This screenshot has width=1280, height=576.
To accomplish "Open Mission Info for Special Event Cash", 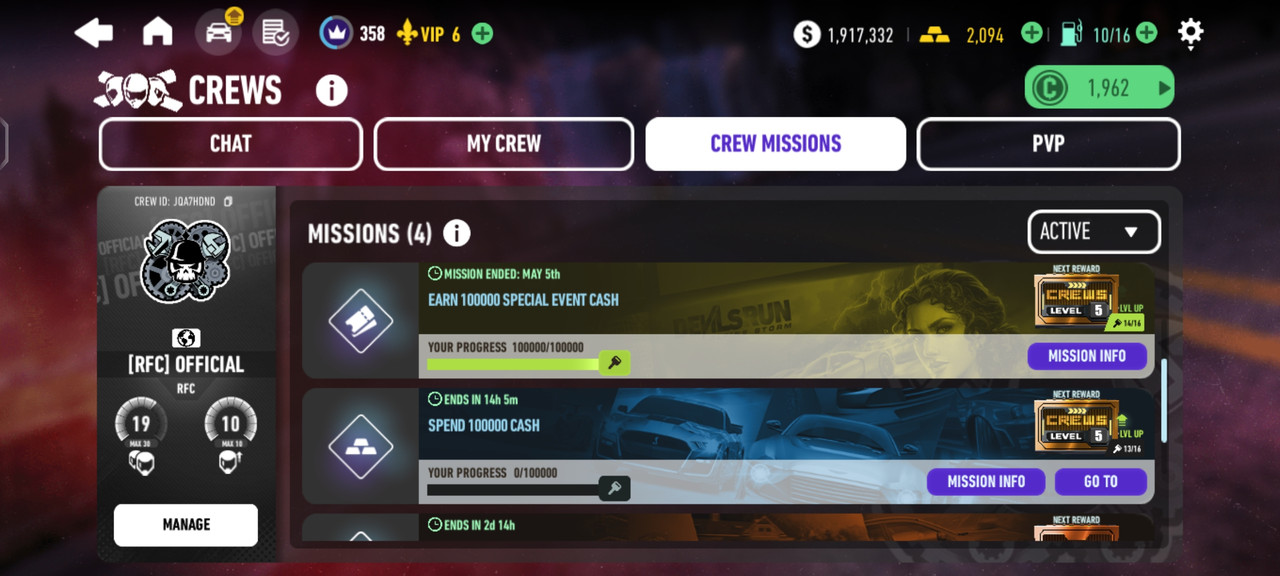I will [1087, 356].
